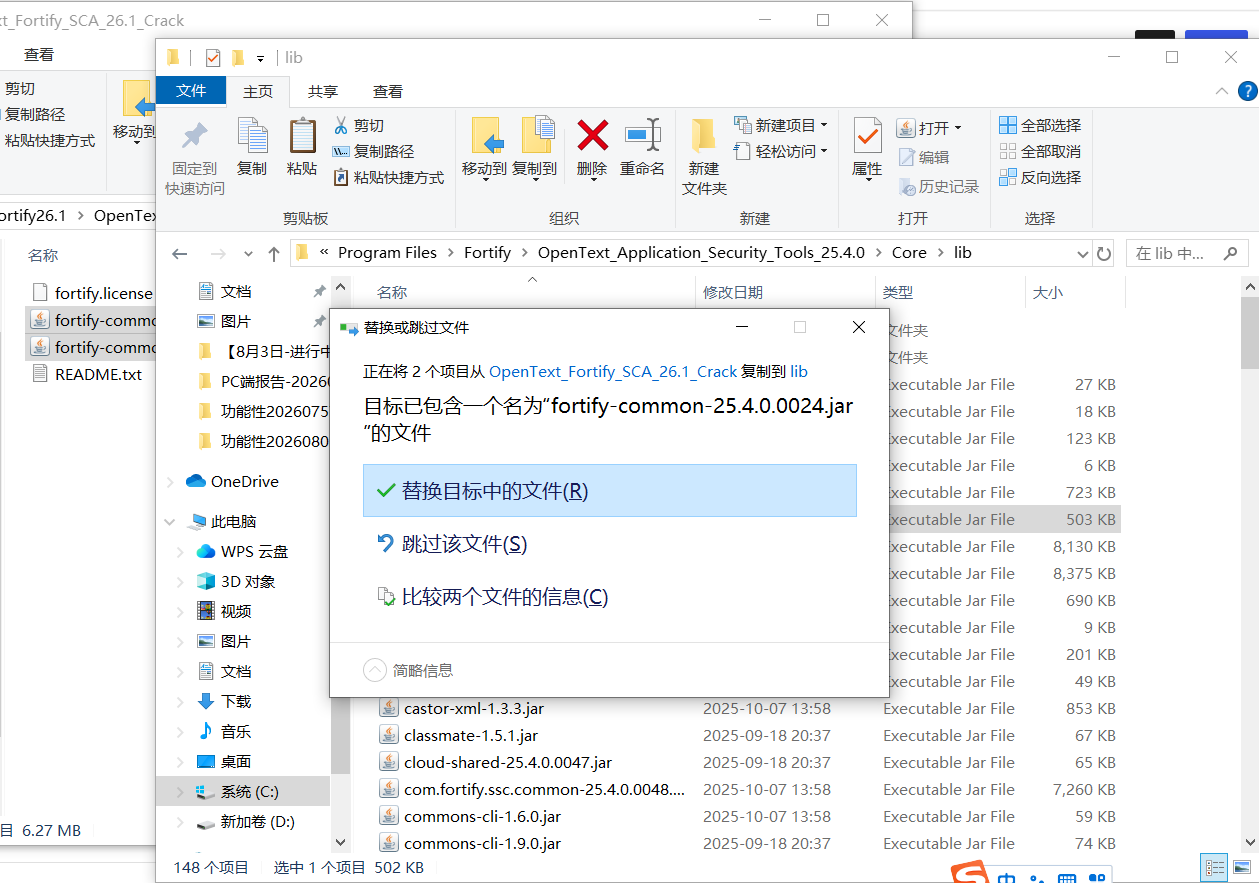Select 桌面 in navigation pane
1259x883 pixels.
(236, 762)
